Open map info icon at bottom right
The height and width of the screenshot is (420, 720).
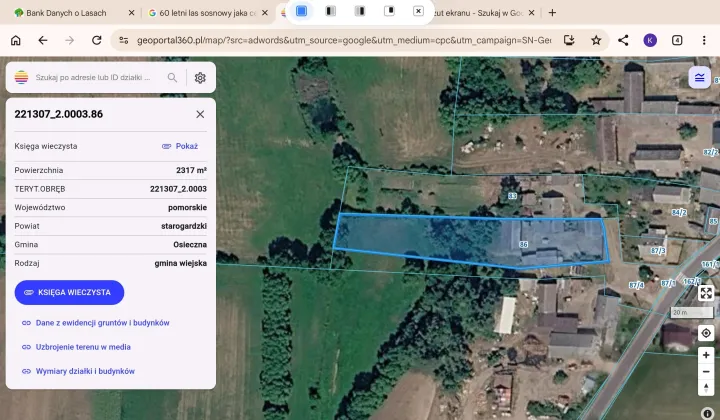pyautogui.click(x=708, y=413)
